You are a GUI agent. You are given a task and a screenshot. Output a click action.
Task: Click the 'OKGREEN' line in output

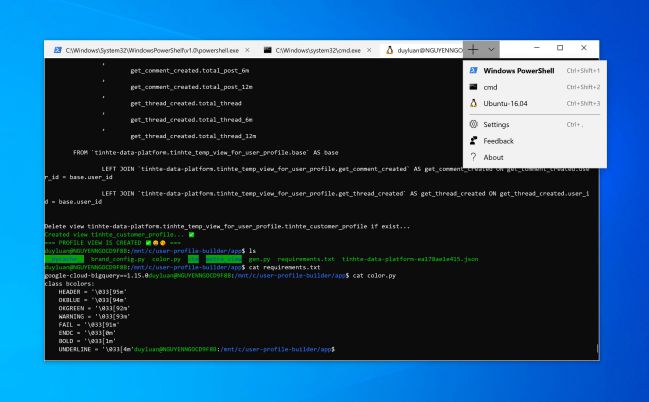click(94, 308)
